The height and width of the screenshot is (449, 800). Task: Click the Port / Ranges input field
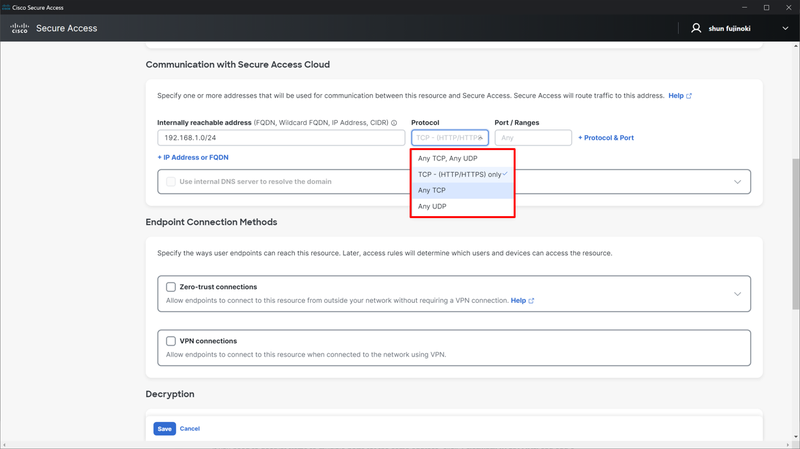coord(533,138)
